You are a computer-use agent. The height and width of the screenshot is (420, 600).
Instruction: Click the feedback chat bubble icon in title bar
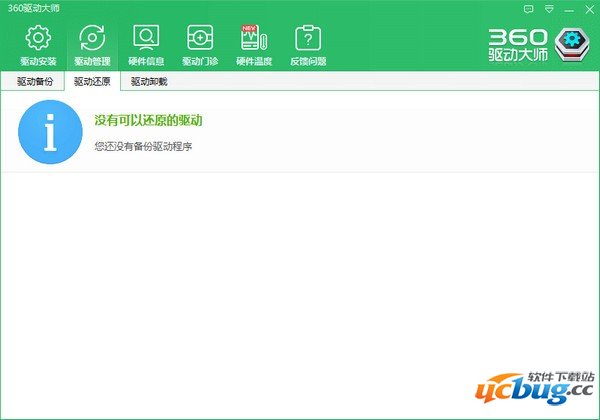tap(528, 9)
